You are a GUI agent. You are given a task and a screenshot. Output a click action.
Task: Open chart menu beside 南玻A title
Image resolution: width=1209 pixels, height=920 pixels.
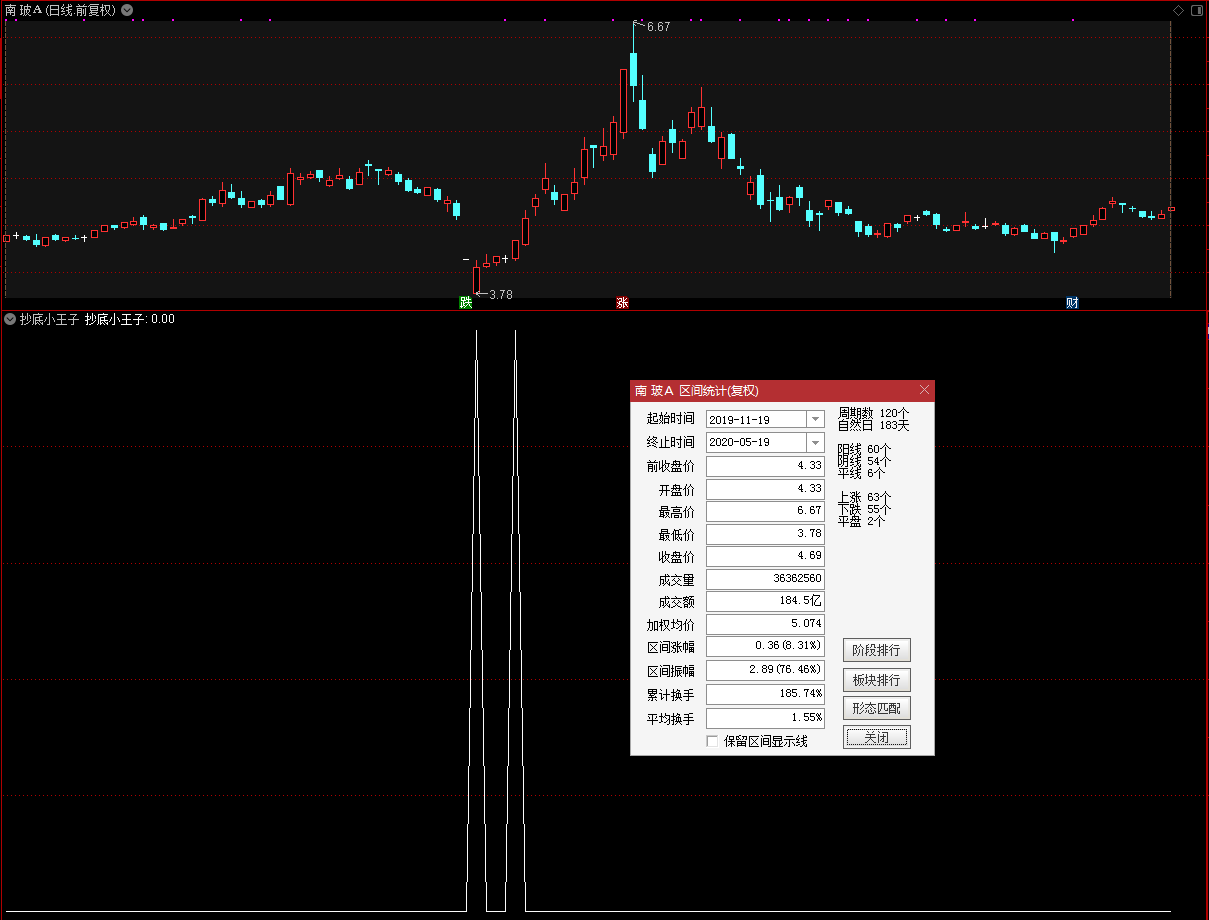point(127,10)
